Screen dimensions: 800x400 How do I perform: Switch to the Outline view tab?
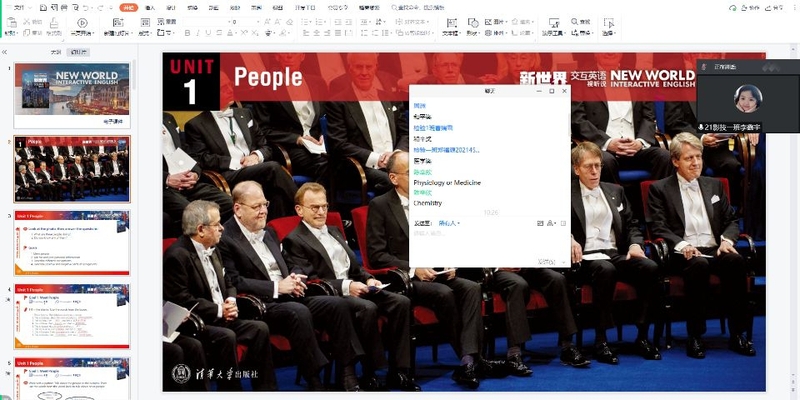pyautogui.click(x=56, y=52)
